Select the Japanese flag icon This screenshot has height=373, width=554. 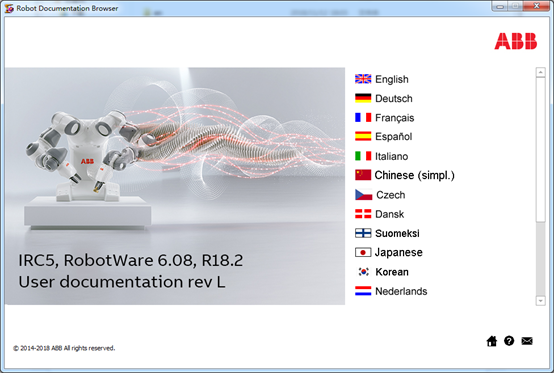pyautogui.click(x=363, y=252)
